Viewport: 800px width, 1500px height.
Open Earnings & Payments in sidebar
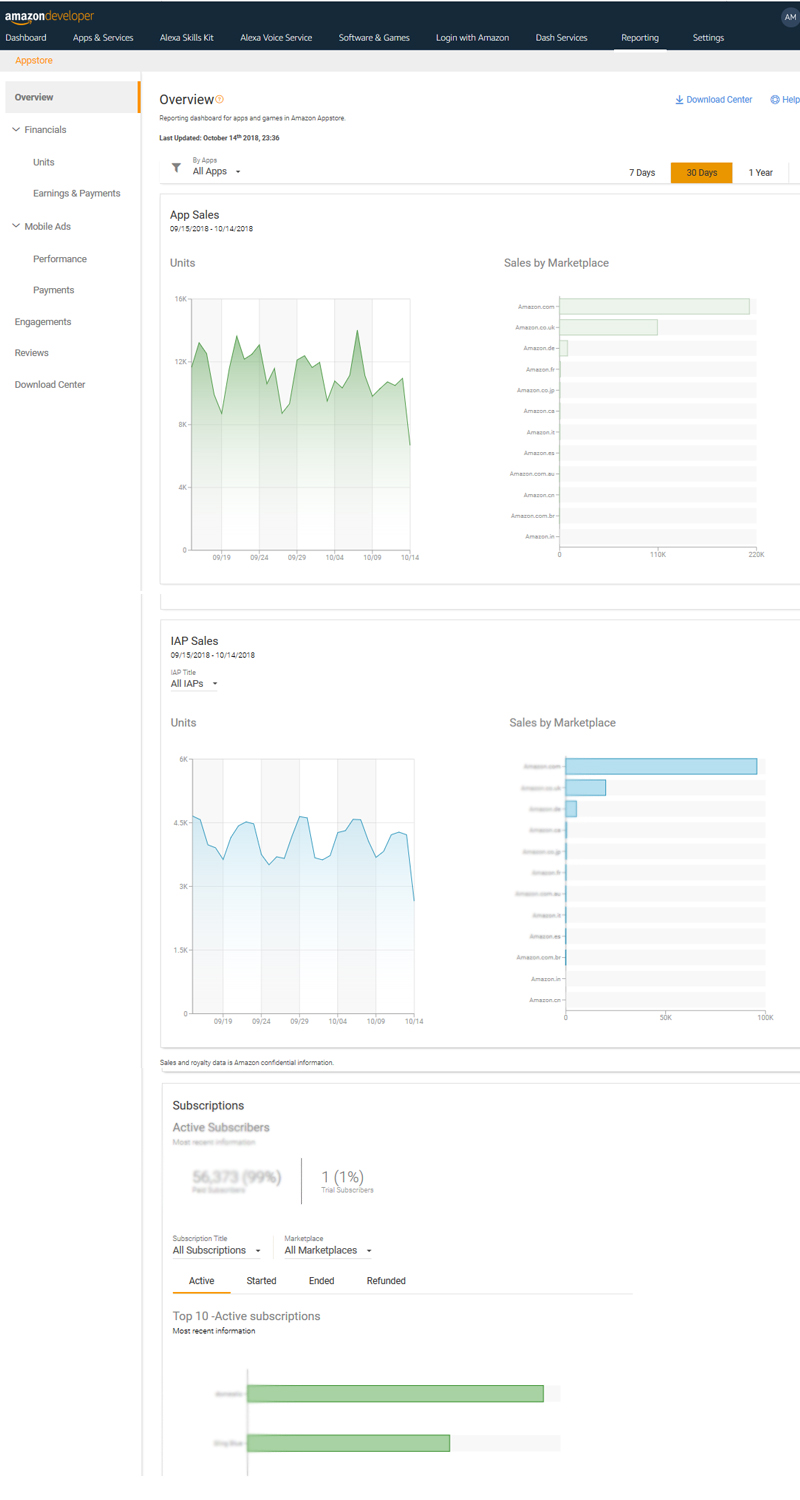76,193
